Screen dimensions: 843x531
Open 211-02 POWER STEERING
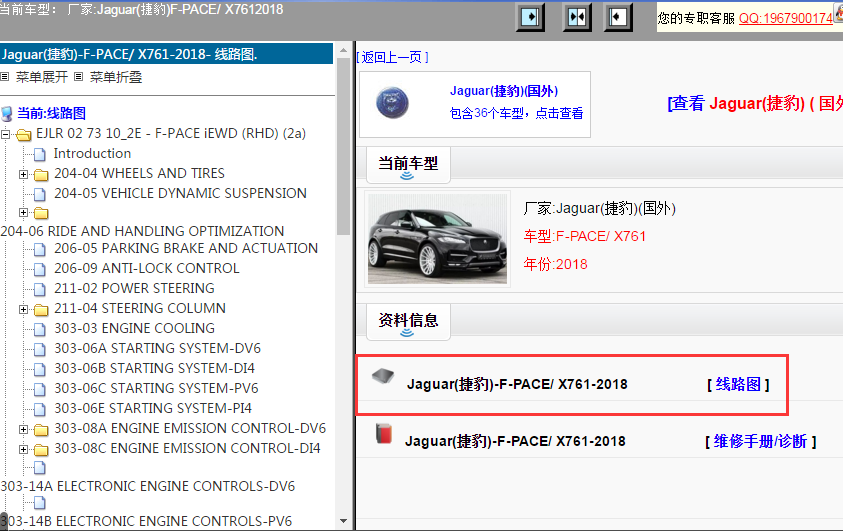tap(134, 289)
